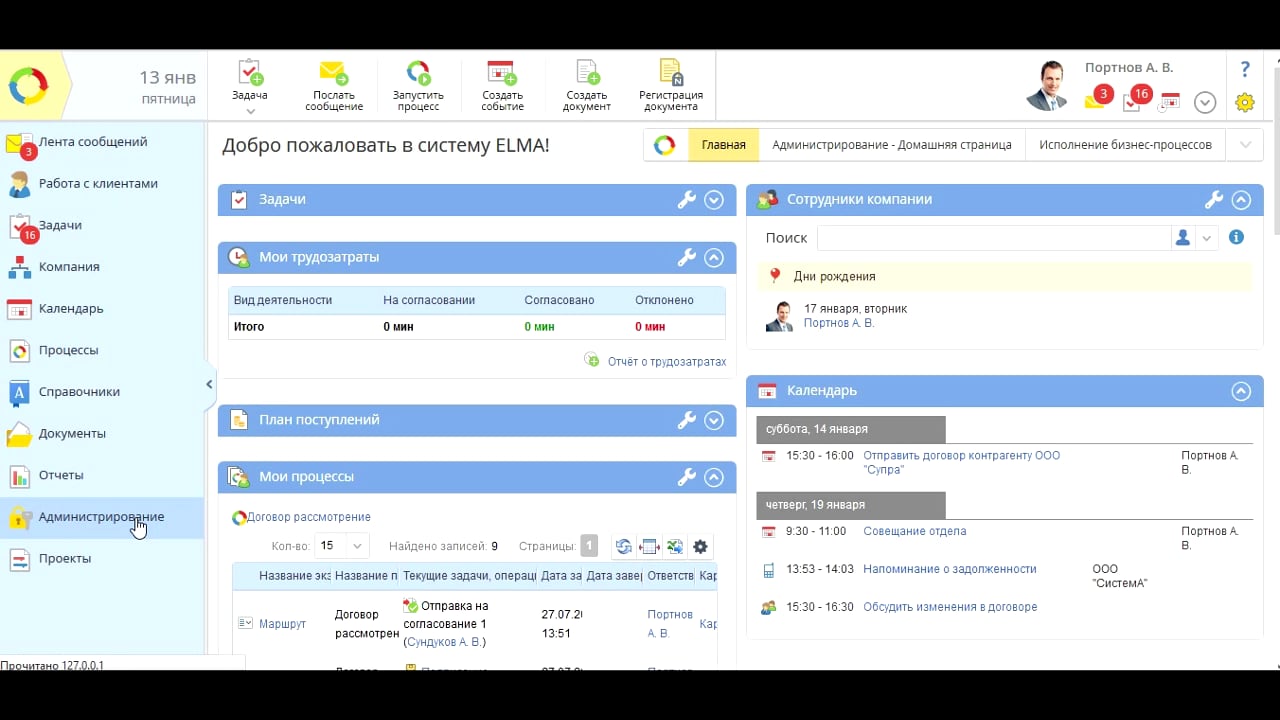The width and height of the screenshot is (1280, 720).
Task: Click the Excel export icon in the processes toolbar
Action: [675, 546]
